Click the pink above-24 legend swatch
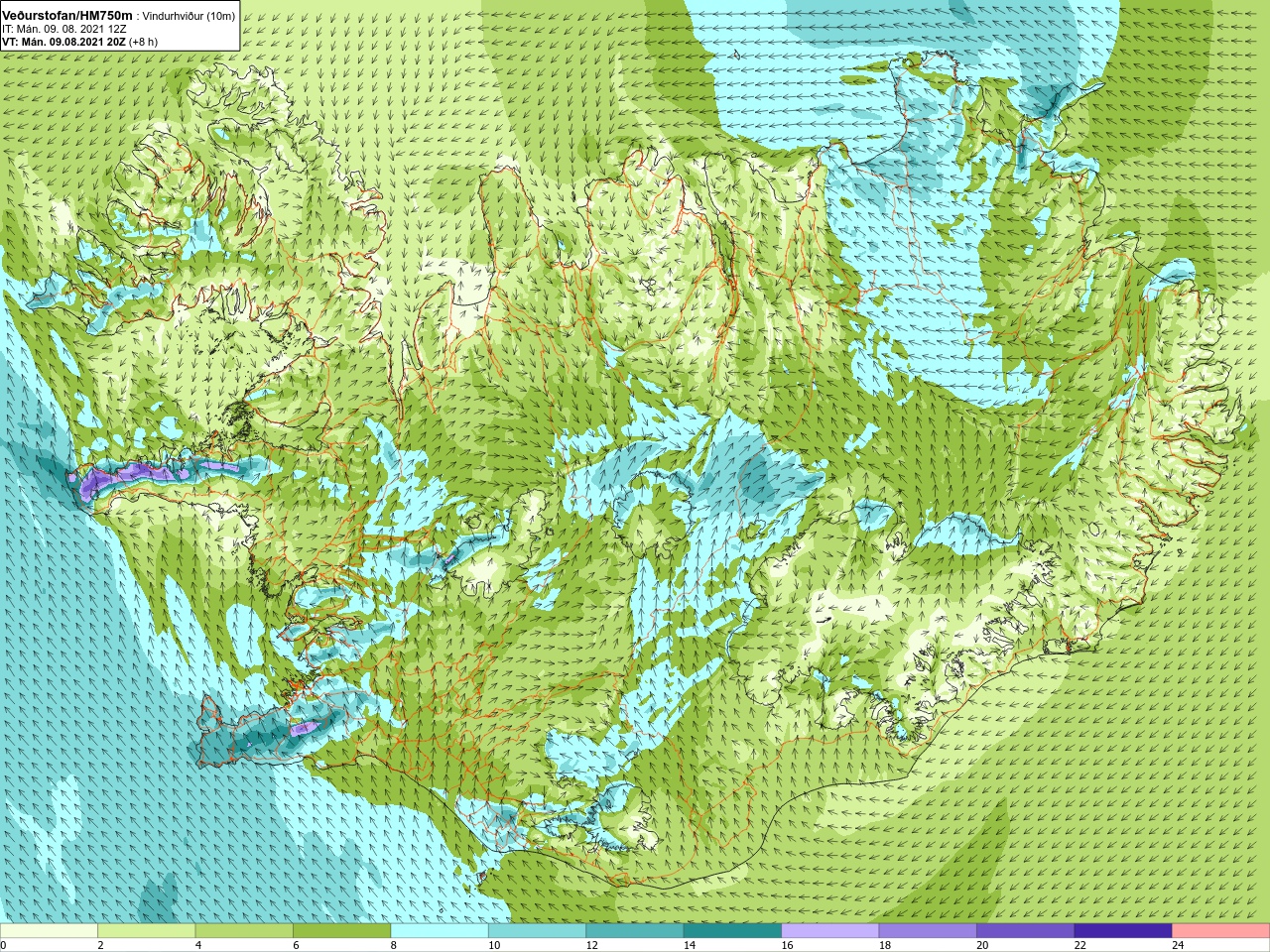The width and height of the screenshot is (1270, 952). coord(1220,931)
